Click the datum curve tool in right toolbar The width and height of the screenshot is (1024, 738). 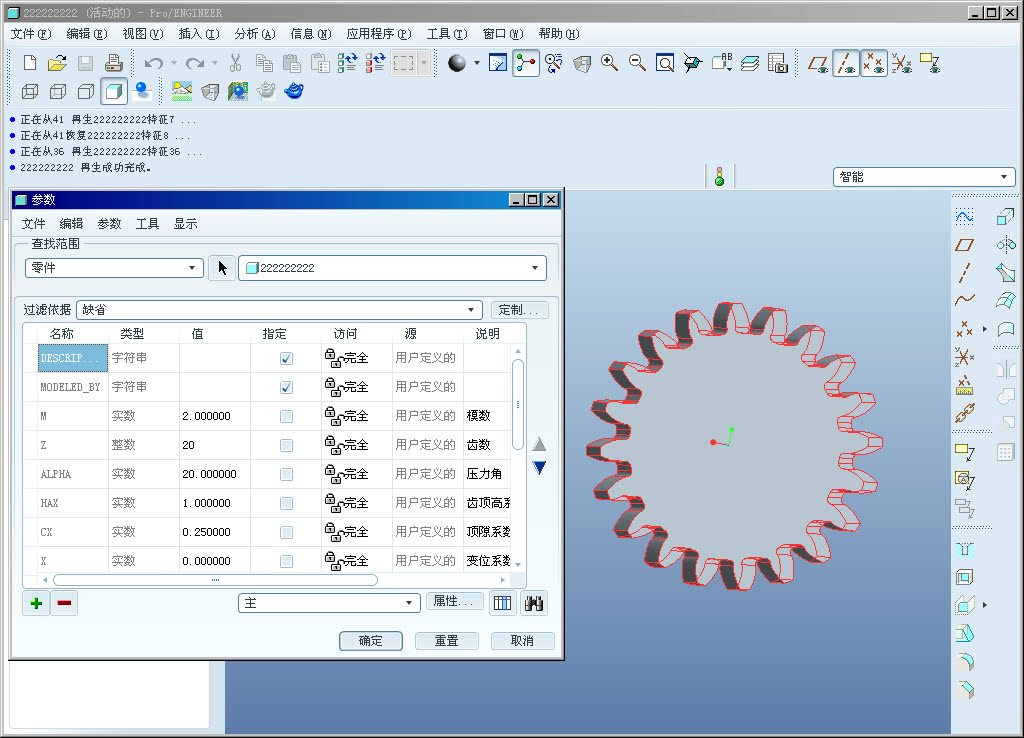[965, 300]
